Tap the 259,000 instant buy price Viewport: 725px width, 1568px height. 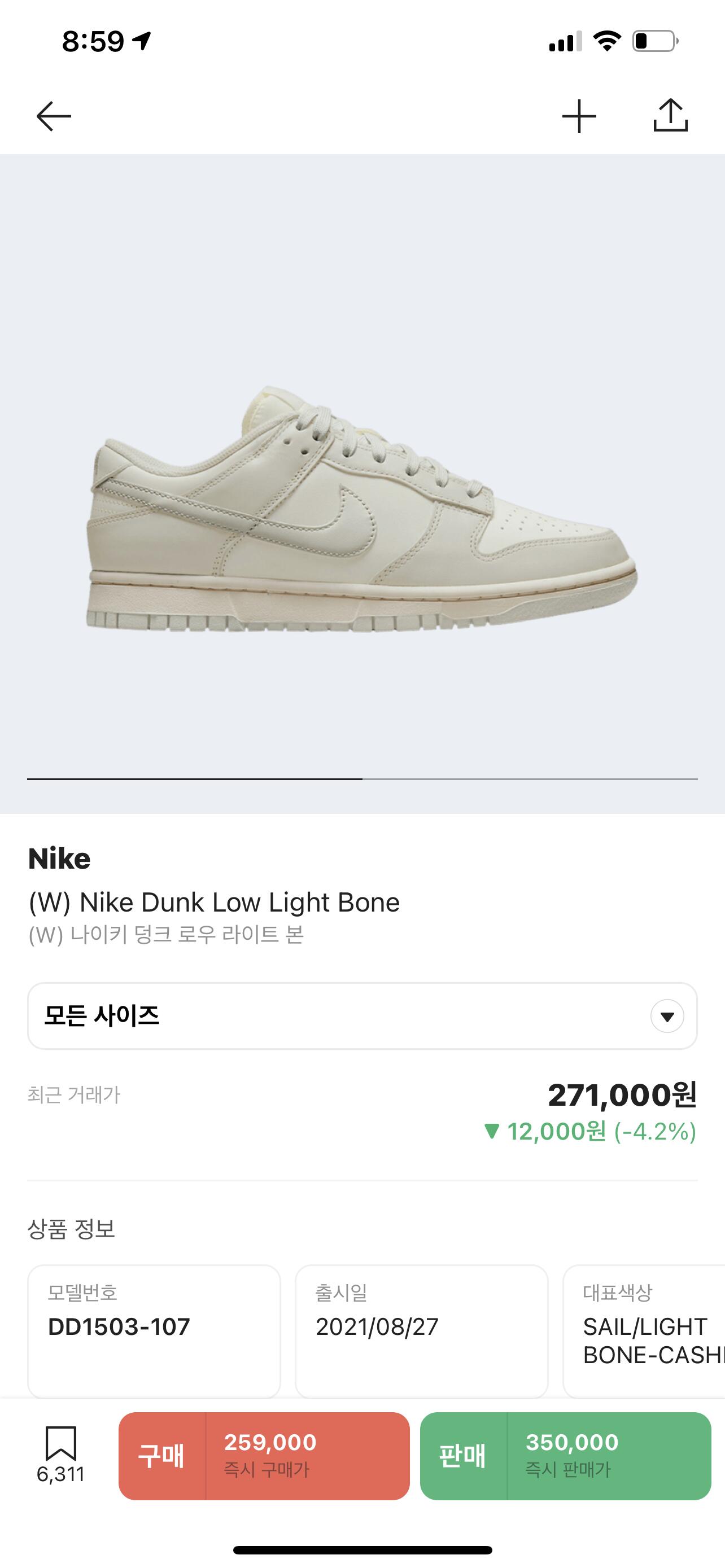[270, 1443]
